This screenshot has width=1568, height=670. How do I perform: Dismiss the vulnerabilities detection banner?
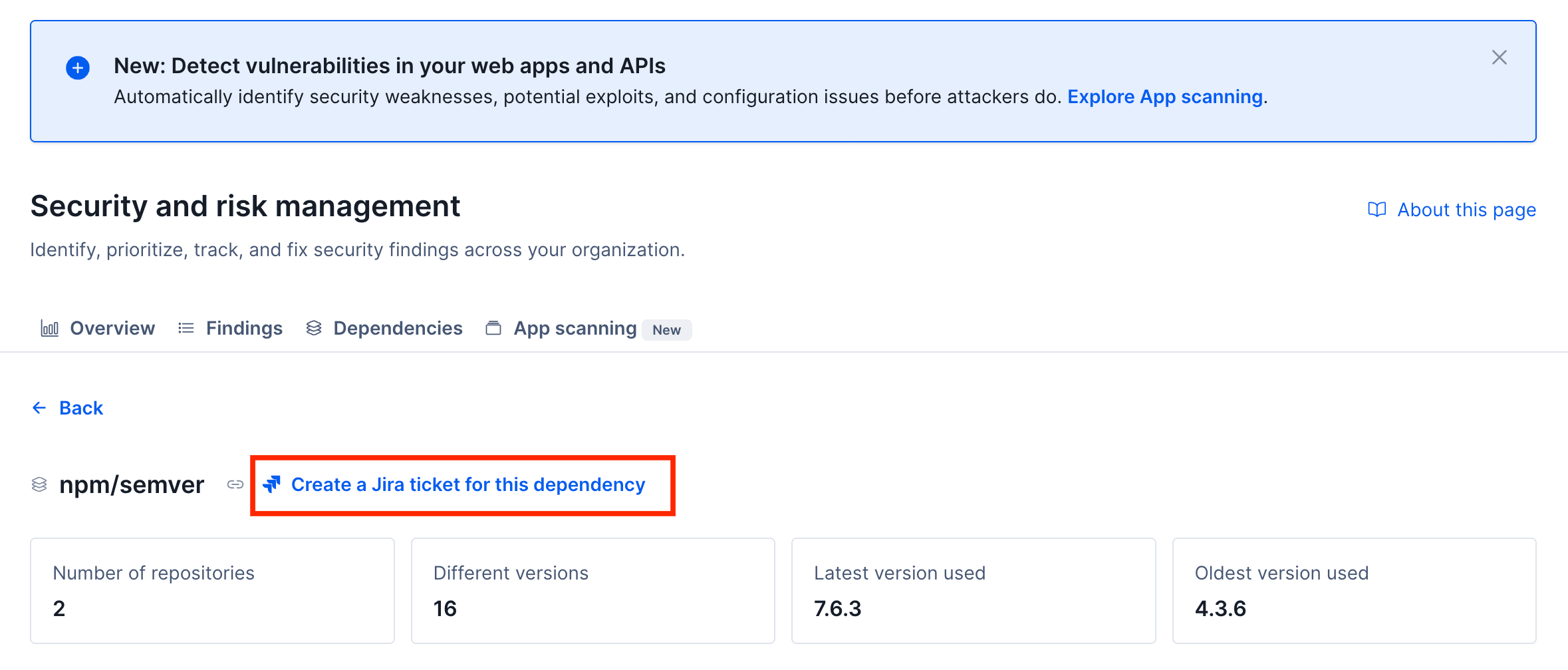(x=1499, y=58)
